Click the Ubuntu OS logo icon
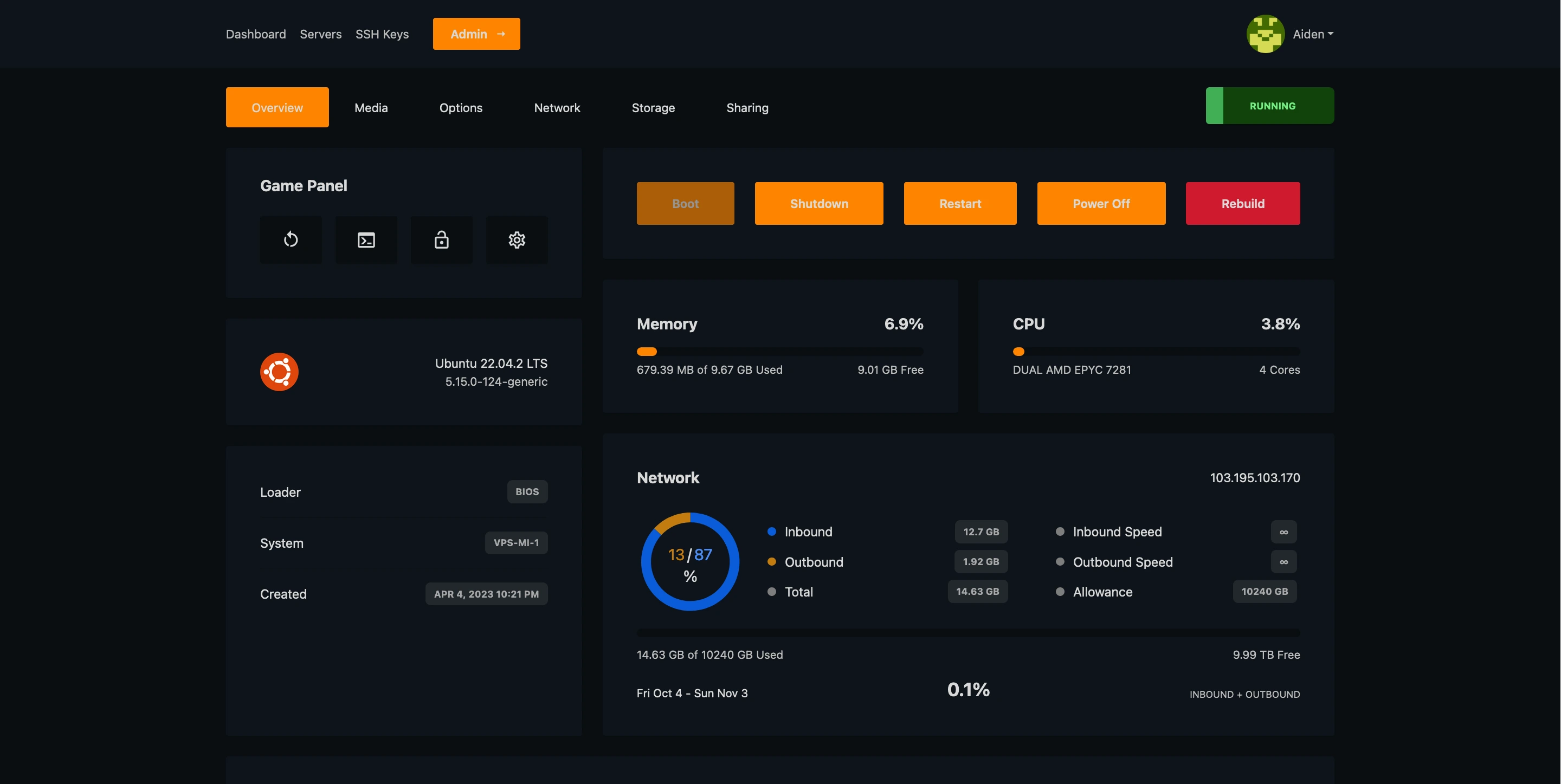Viewport: 1561px width, 784px height. 279,370
